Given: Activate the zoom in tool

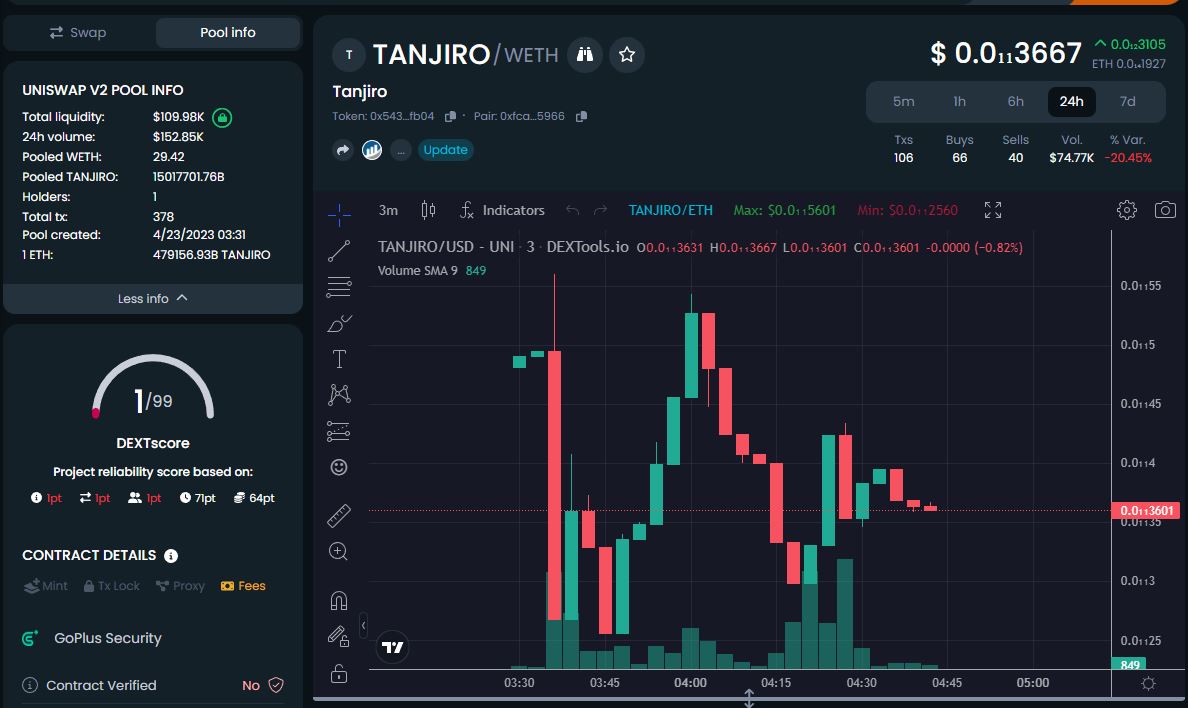Looking at the screenshot, I should [x=339, y=551].
